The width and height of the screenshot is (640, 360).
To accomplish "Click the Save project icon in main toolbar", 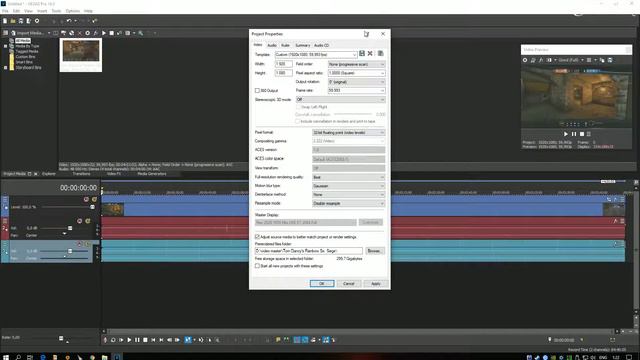I will click(21, 21).
